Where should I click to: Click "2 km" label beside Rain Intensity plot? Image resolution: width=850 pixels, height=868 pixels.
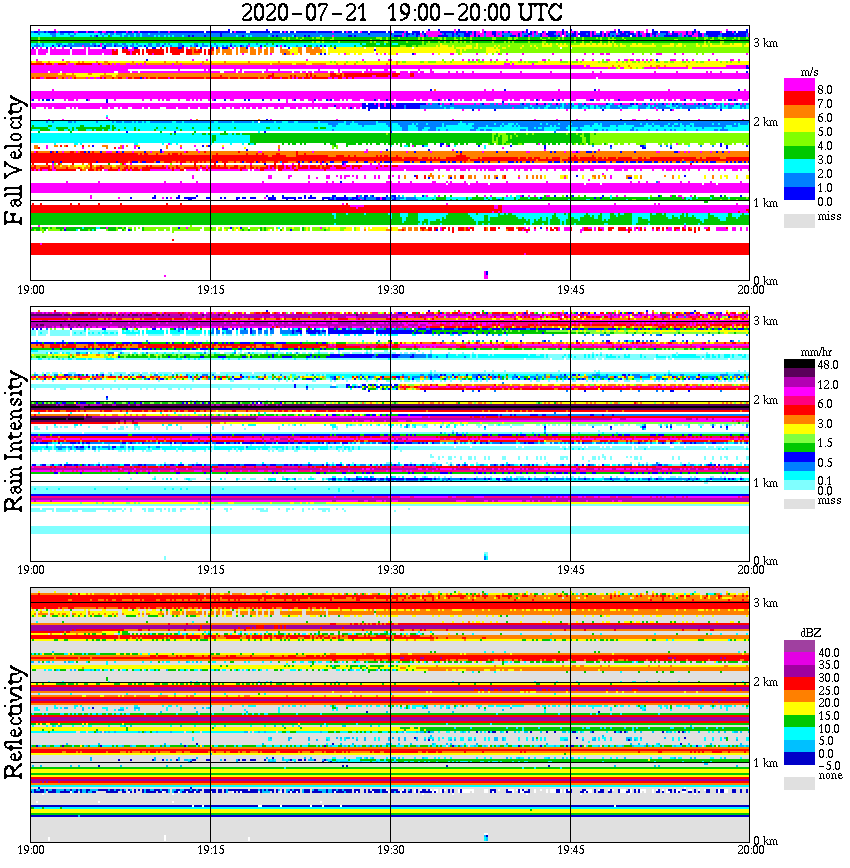point(765,400)
